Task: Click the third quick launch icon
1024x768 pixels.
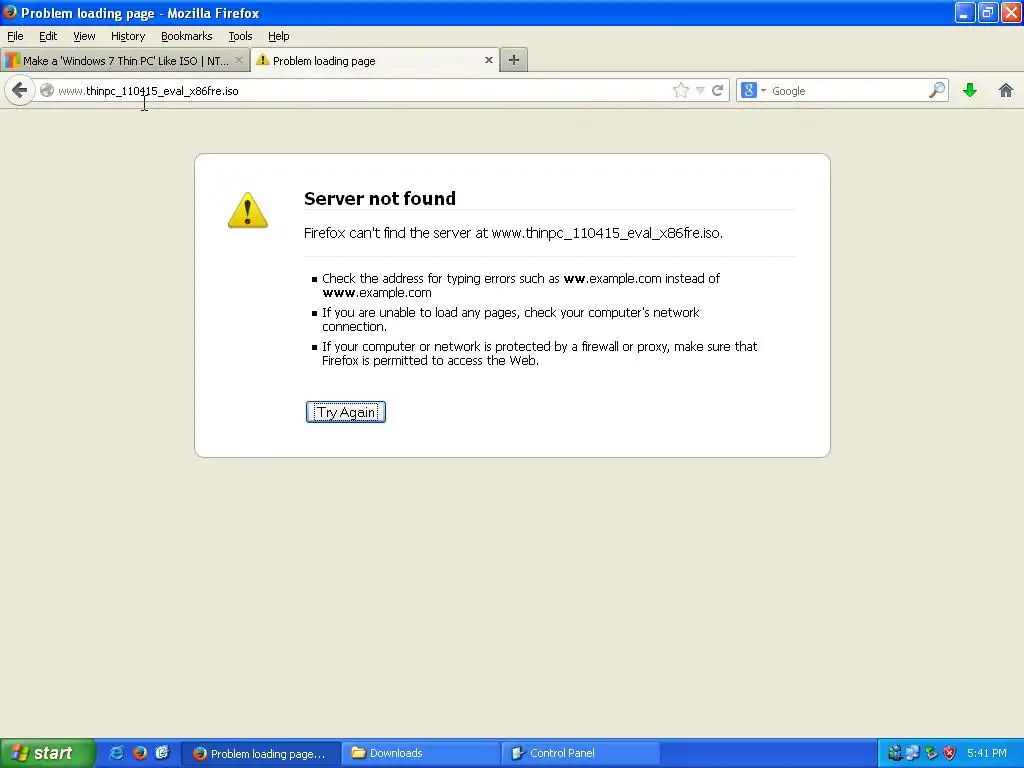Action: 162,753
